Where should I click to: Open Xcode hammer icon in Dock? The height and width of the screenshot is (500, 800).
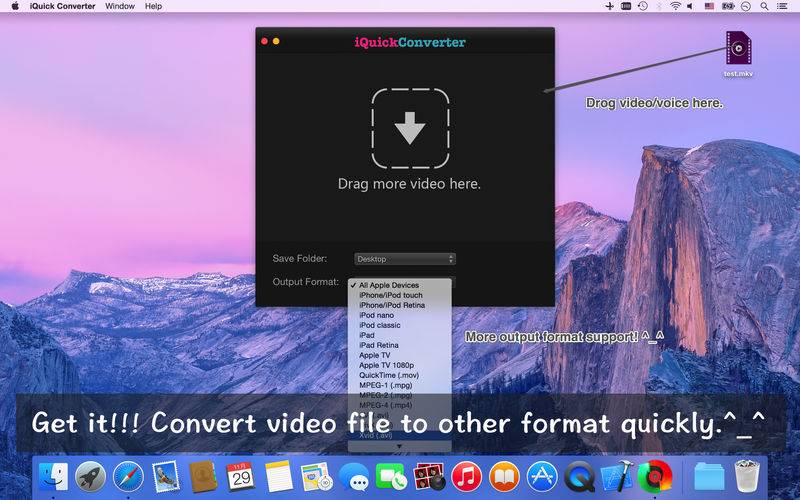(x=617, y=477)
